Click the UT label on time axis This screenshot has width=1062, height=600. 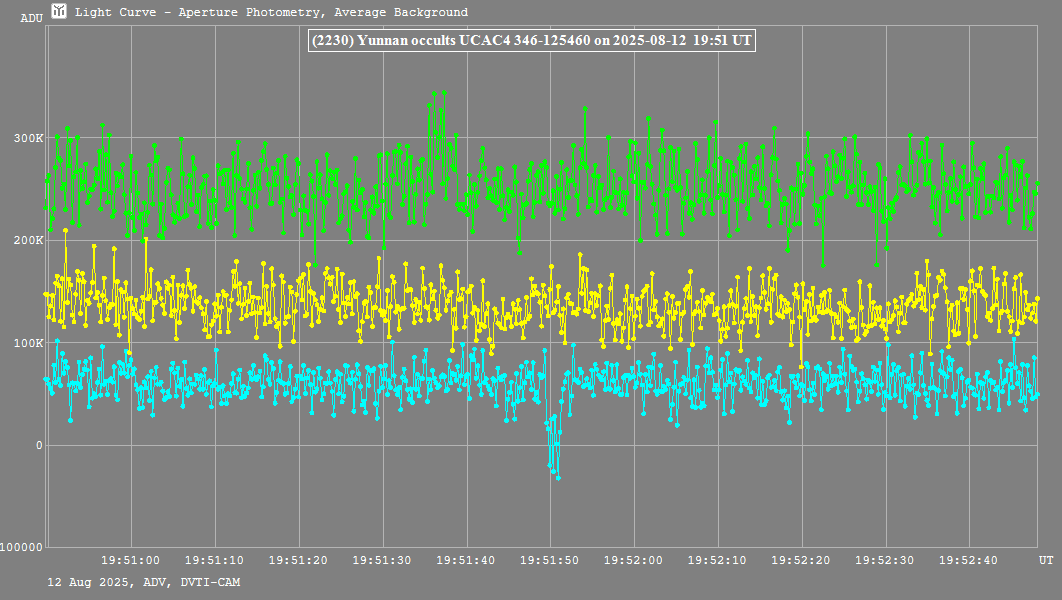pyautogui.click(x=1045, y=560)
